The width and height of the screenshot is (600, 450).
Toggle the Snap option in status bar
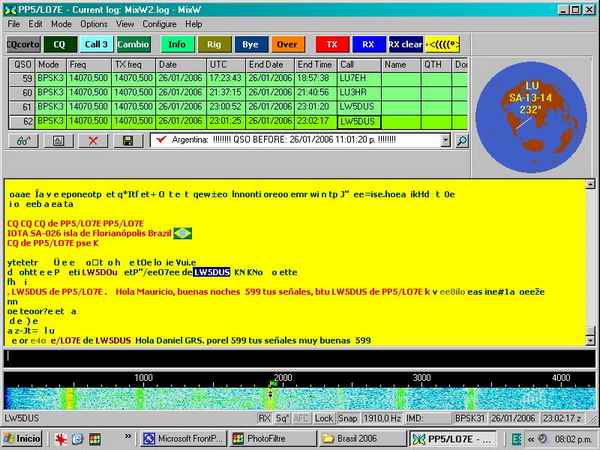pos(348,419)
